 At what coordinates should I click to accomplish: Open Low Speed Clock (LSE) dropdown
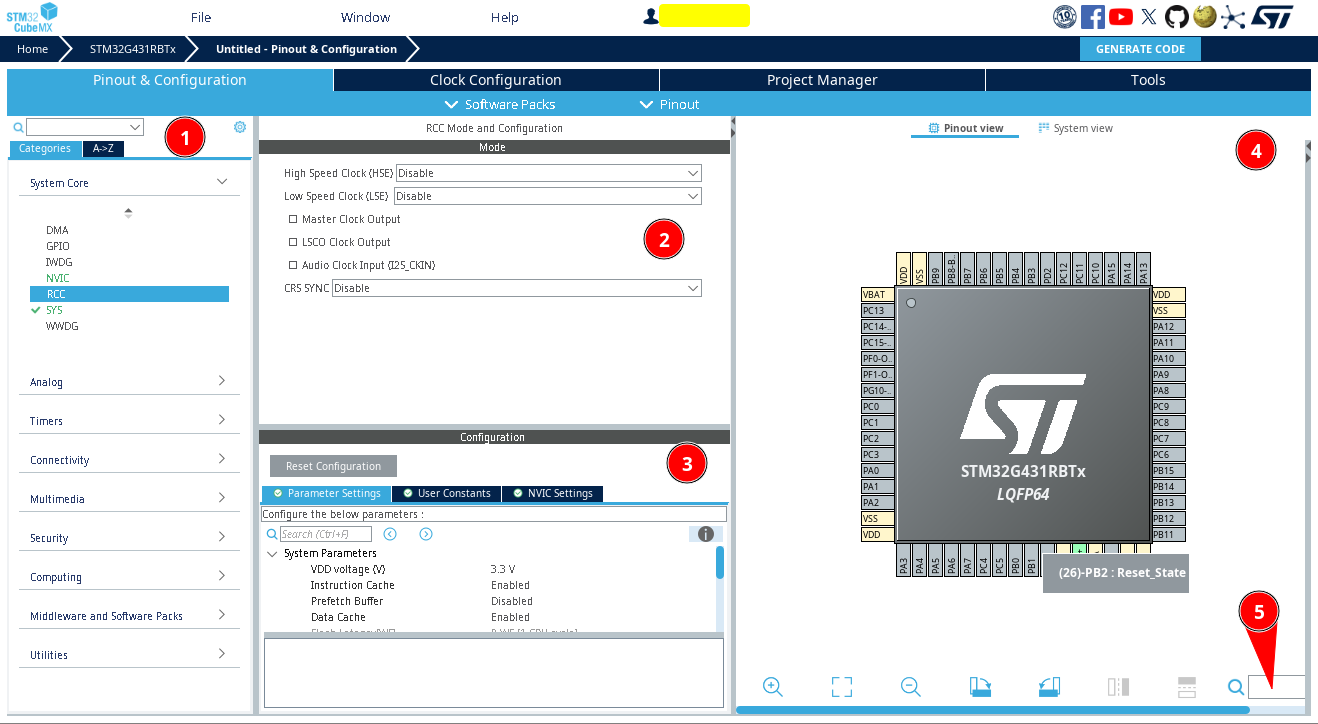548,196
